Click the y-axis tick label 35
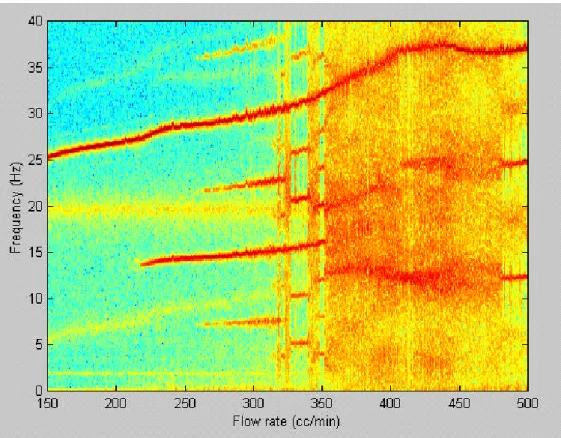Viewport: 561px width, 438px height. (35, 67)
